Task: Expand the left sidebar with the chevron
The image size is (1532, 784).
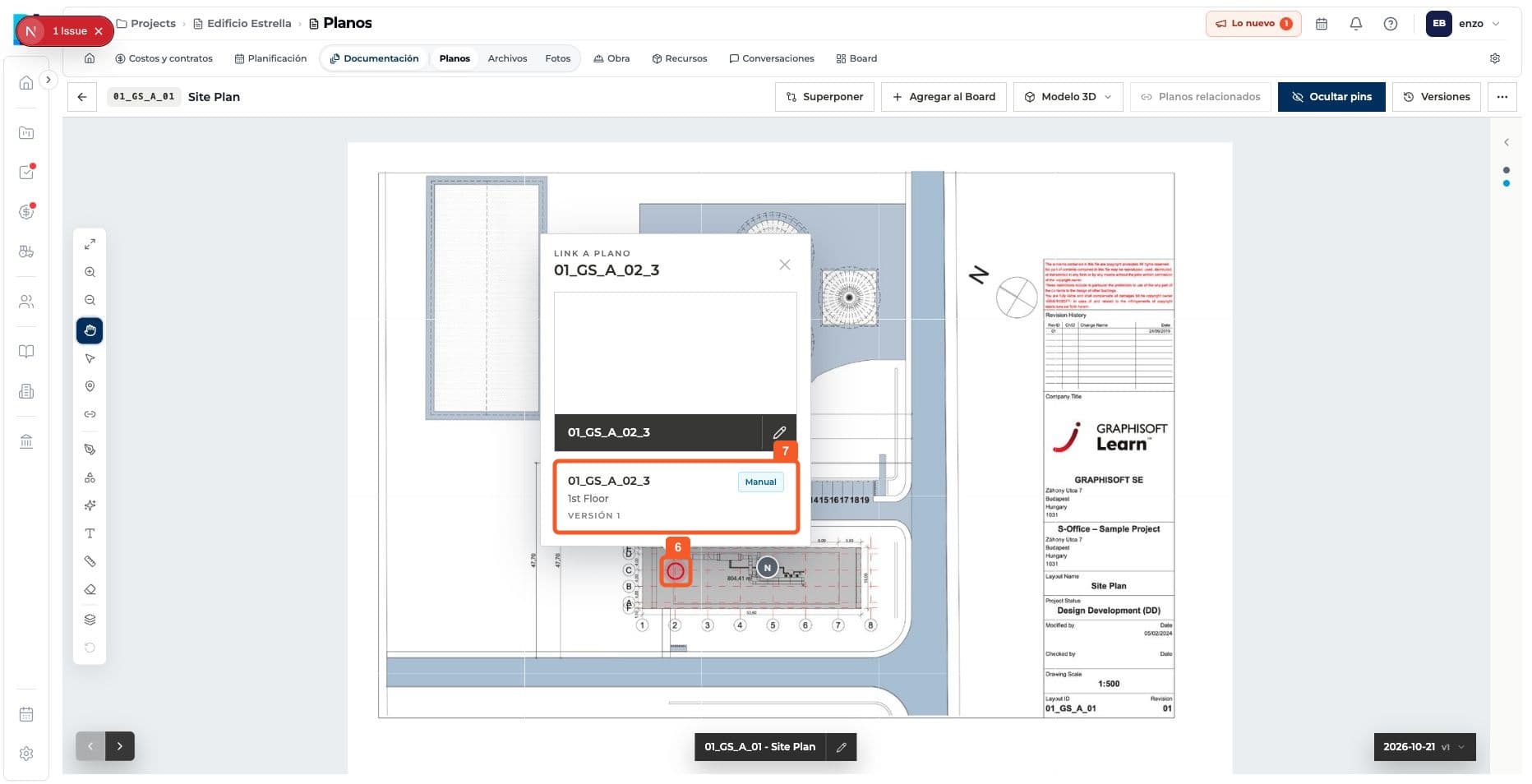Action: coord(48,80)
